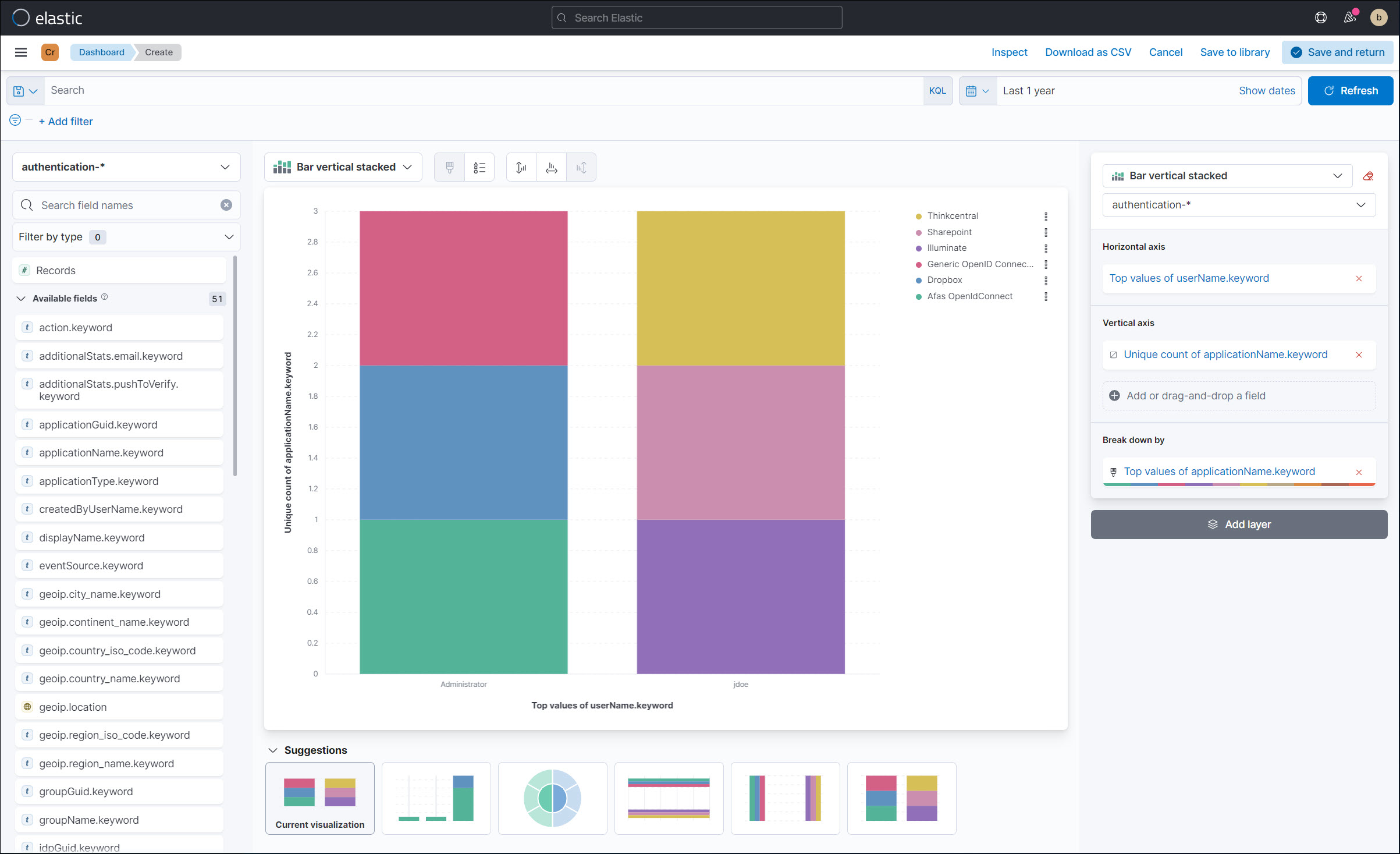Select the pie chart suggestion thumbnail
The image size is (1400, 854).
(x=553, y=798)
